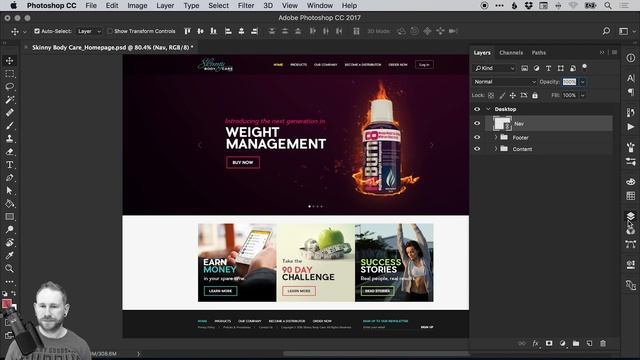Open the Layers panel flyout menu
Screen dimensions: 640x360
click(615, 52)
